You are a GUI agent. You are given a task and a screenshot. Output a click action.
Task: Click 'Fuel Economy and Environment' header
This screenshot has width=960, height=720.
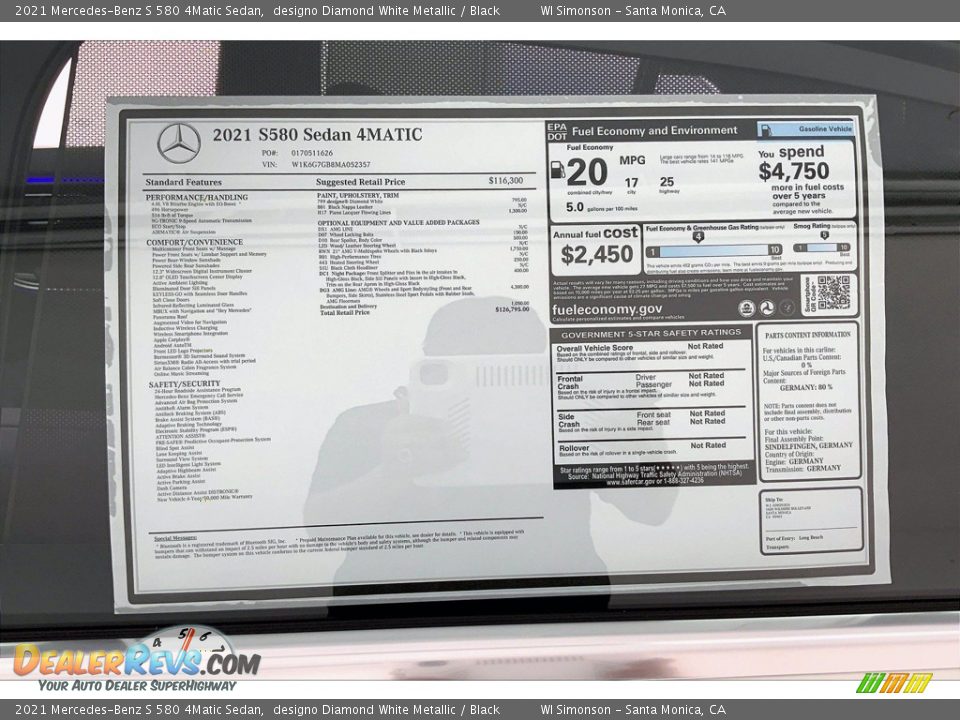tap(654, 130)
